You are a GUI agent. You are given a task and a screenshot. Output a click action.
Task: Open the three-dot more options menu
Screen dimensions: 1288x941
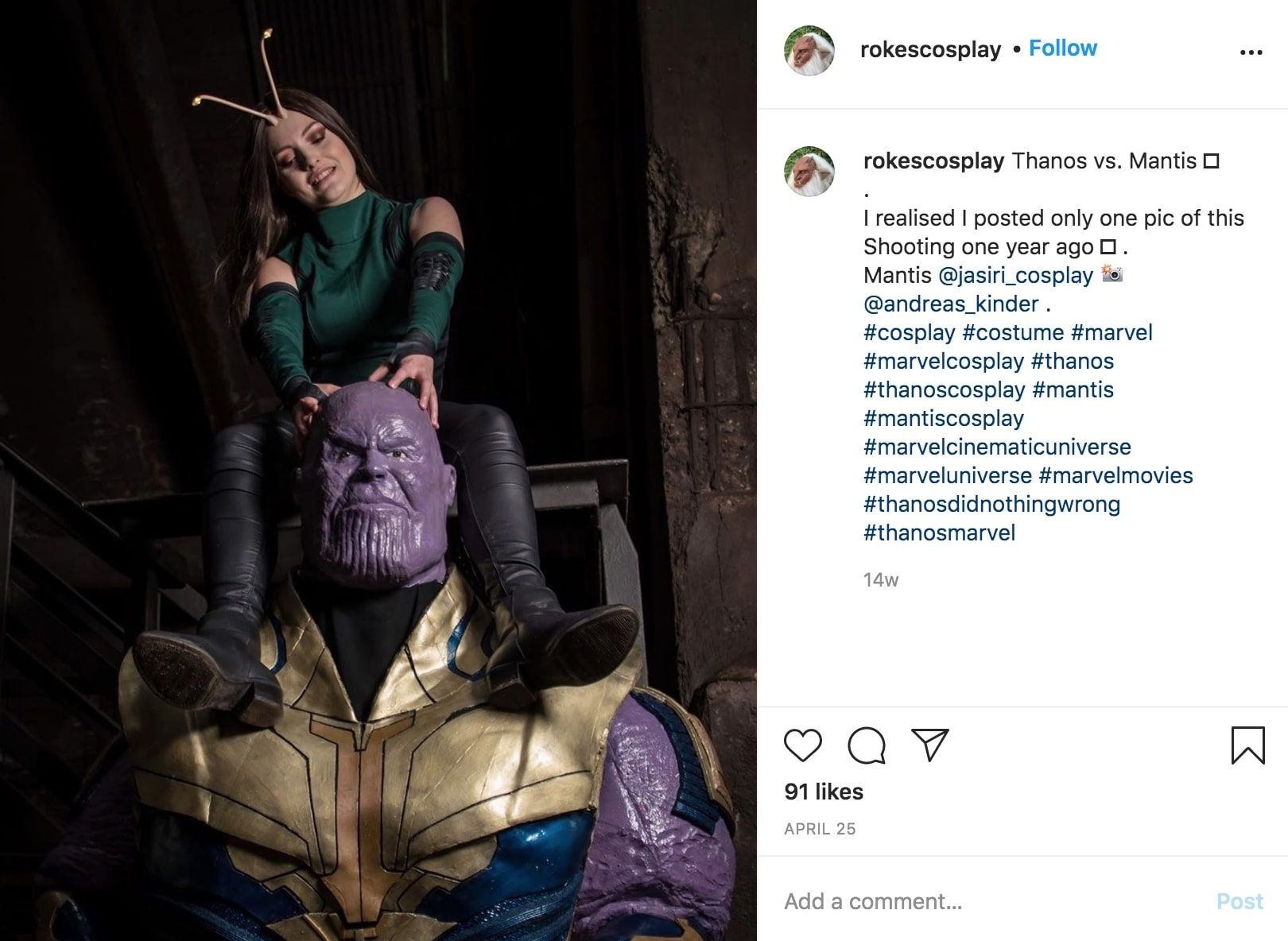coord(1251,52)
